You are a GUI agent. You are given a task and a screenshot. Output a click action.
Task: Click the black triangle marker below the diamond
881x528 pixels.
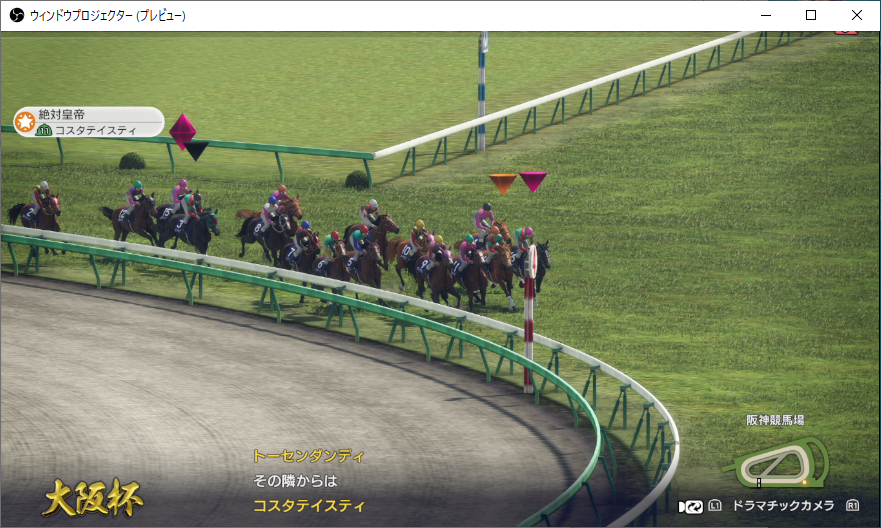click(x=197, y=150)
